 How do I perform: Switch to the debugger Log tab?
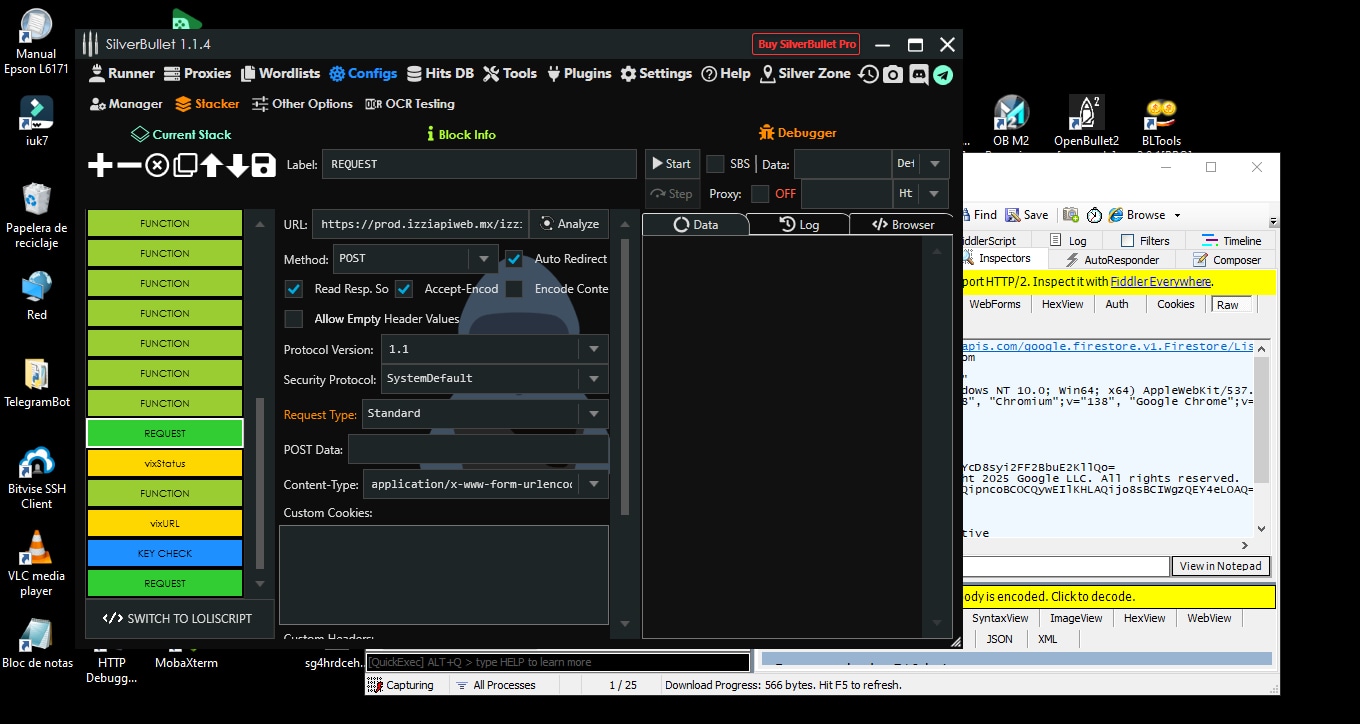pos(799,224)
